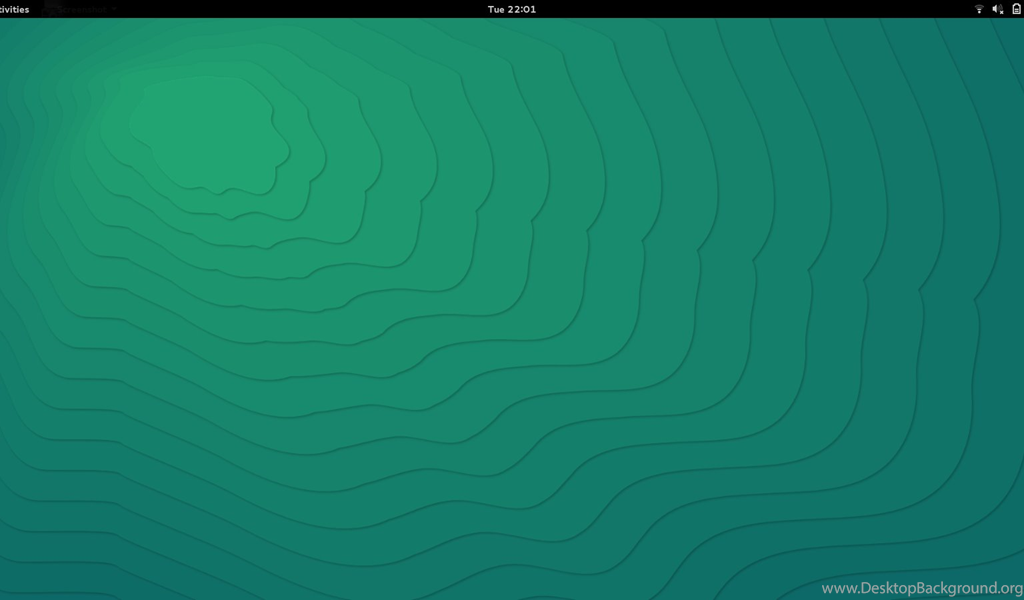
Task: Click the Wi-Fi network icon
Action: [978, 9]
